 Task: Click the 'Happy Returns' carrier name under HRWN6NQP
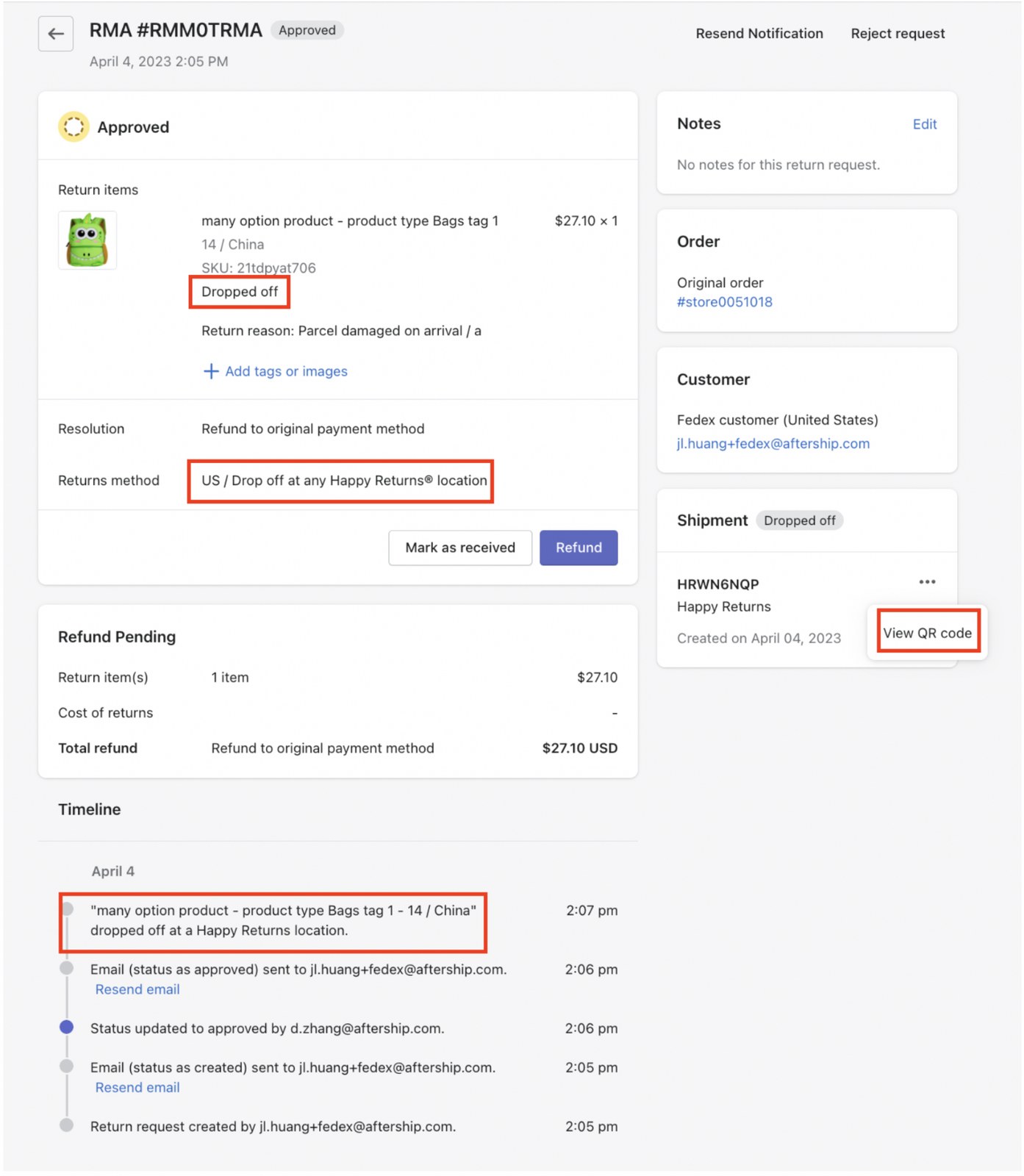724,607
